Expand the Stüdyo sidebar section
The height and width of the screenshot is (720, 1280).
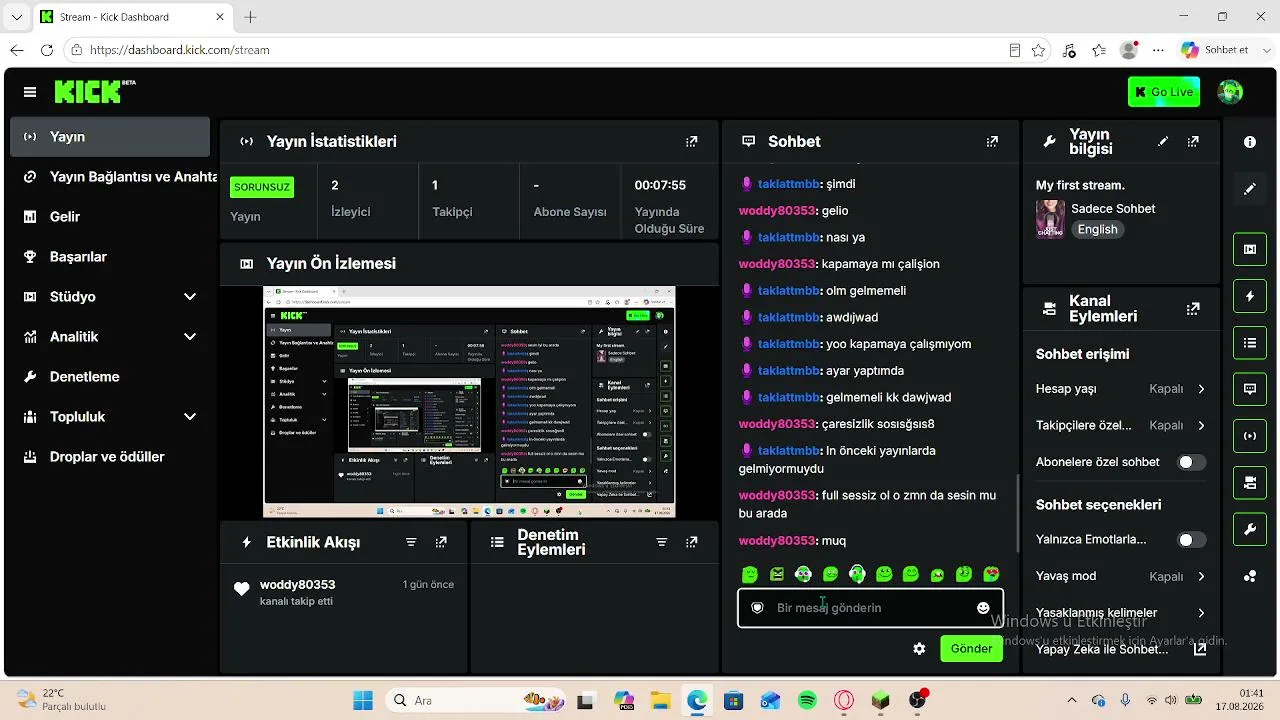110,297
